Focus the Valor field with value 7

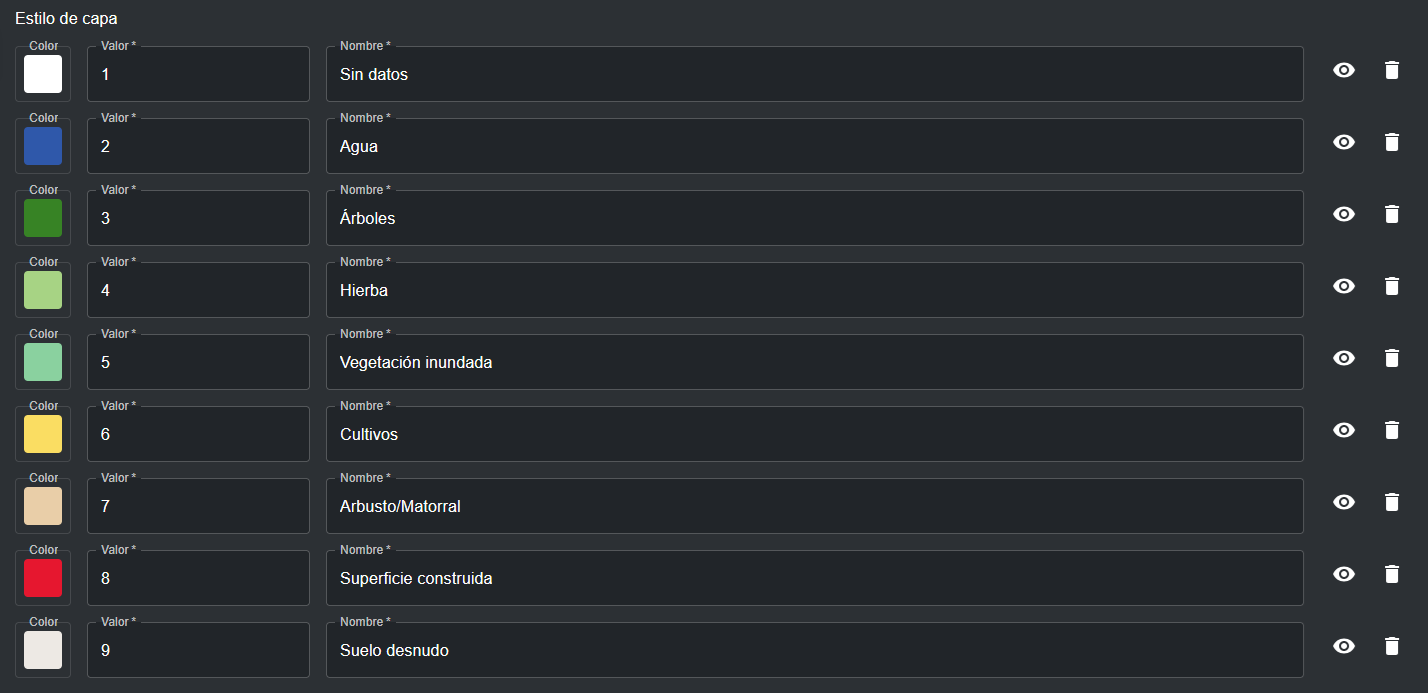point(198,507)
